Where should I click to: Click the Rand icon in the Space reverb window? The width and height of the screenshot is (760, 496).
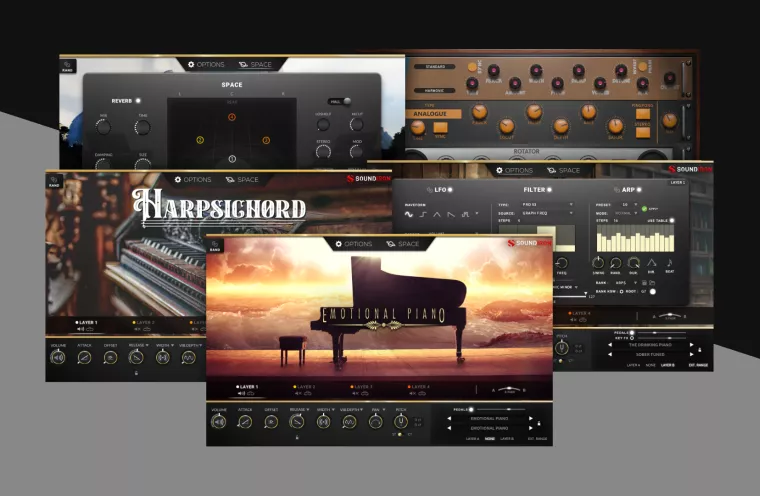[x=67, y=66]
